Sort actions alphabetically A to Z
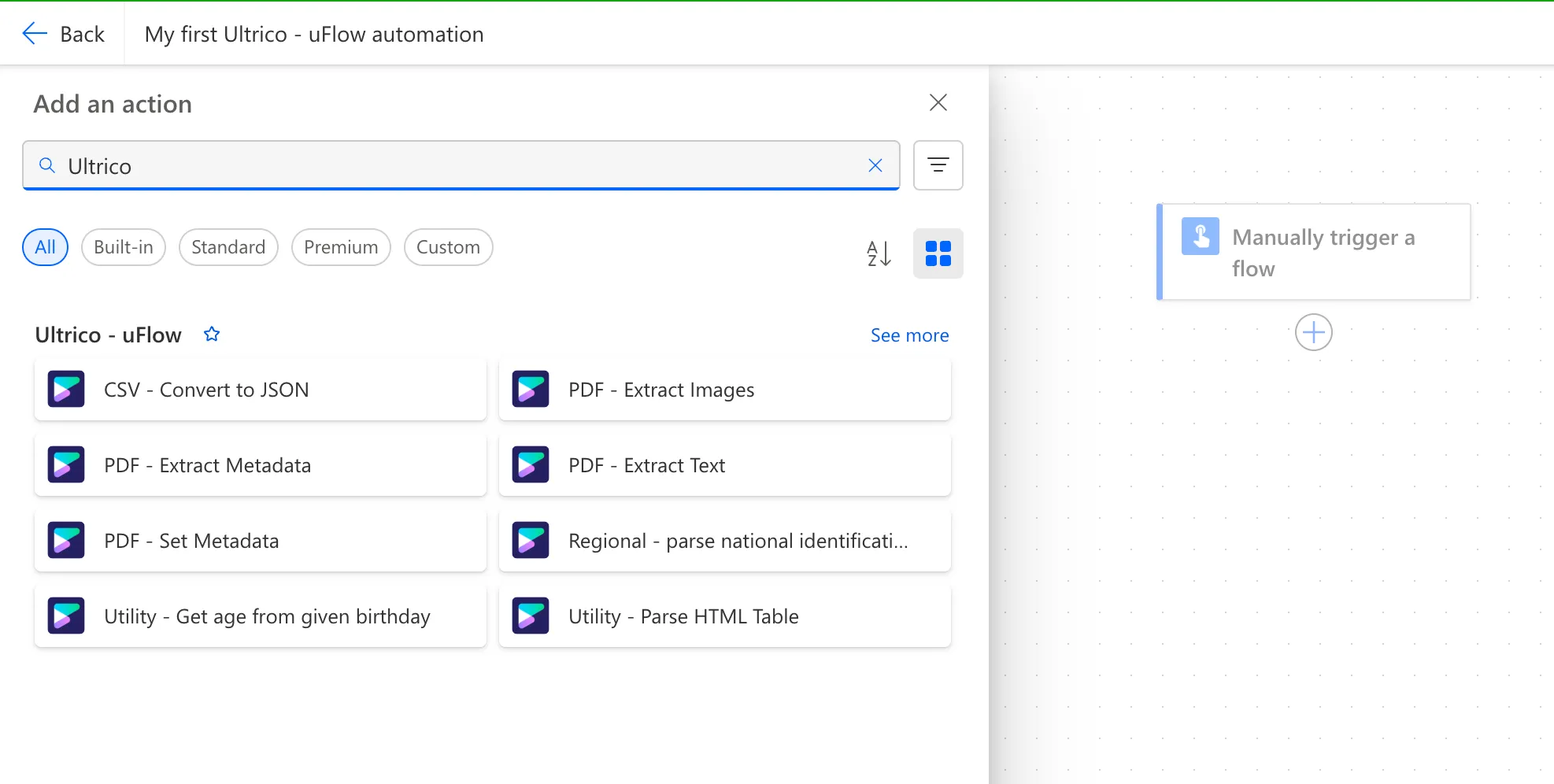 click(x=879, y=253)
